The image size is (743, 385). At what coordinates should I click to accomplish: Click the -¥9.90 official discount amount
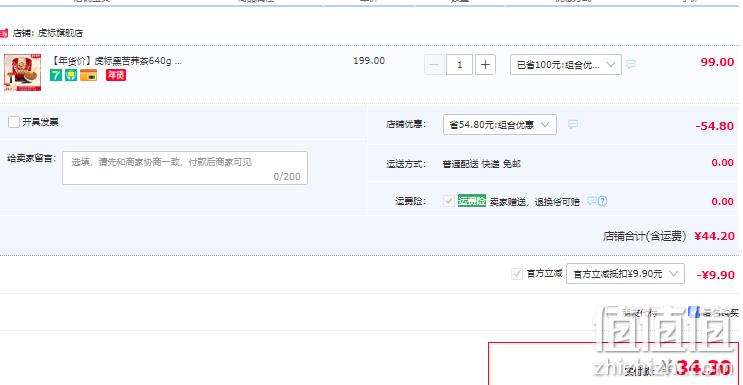(x=715, y=275)
